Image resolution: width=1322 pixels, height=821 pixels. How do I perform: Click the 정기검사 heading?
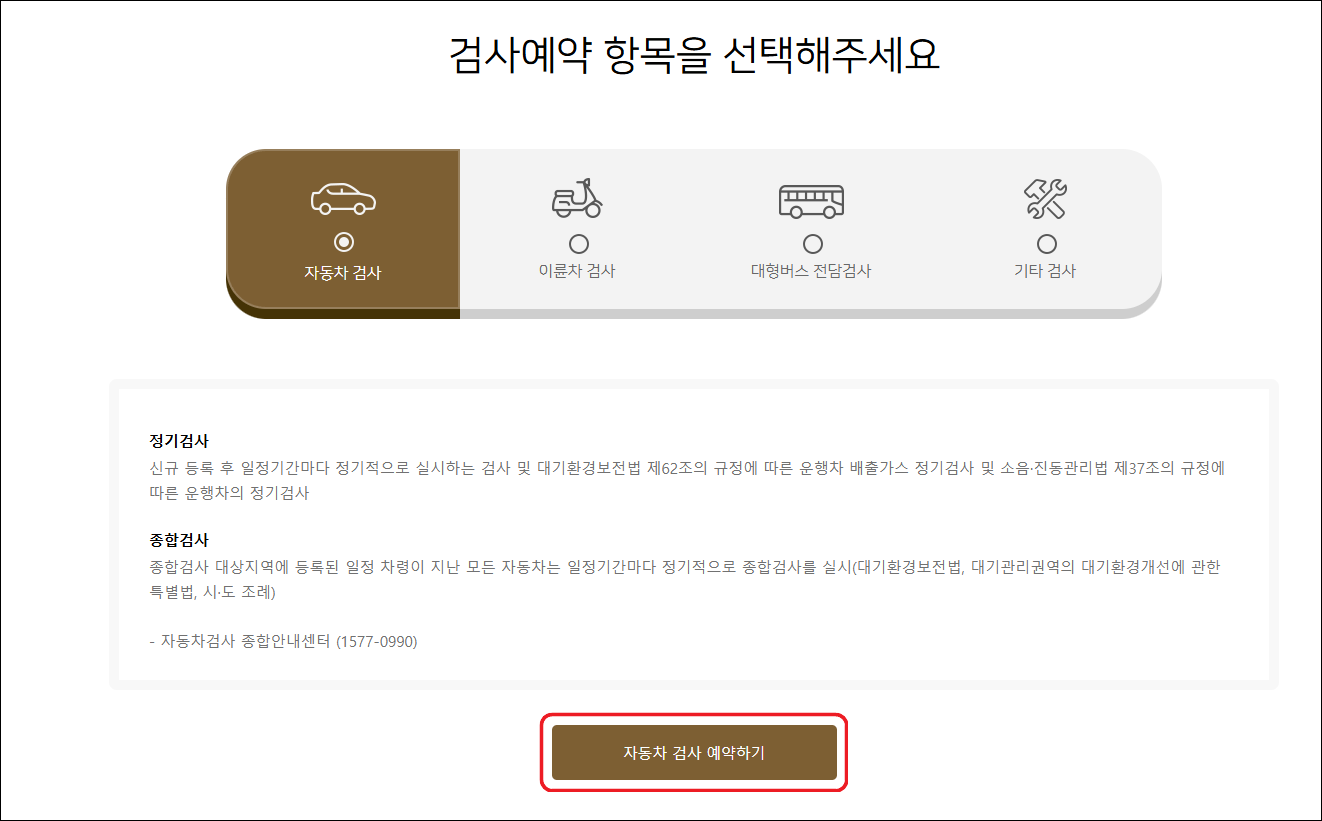point(179,442)
